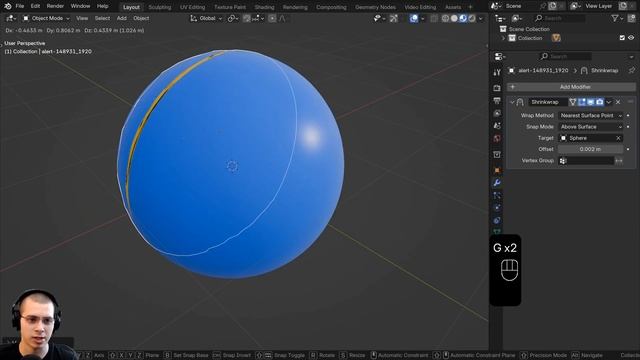Image resolution: width=640 pixels, height=360 pixels.
Task: Open the Global transform orientation dropdown
Action: 206,18
